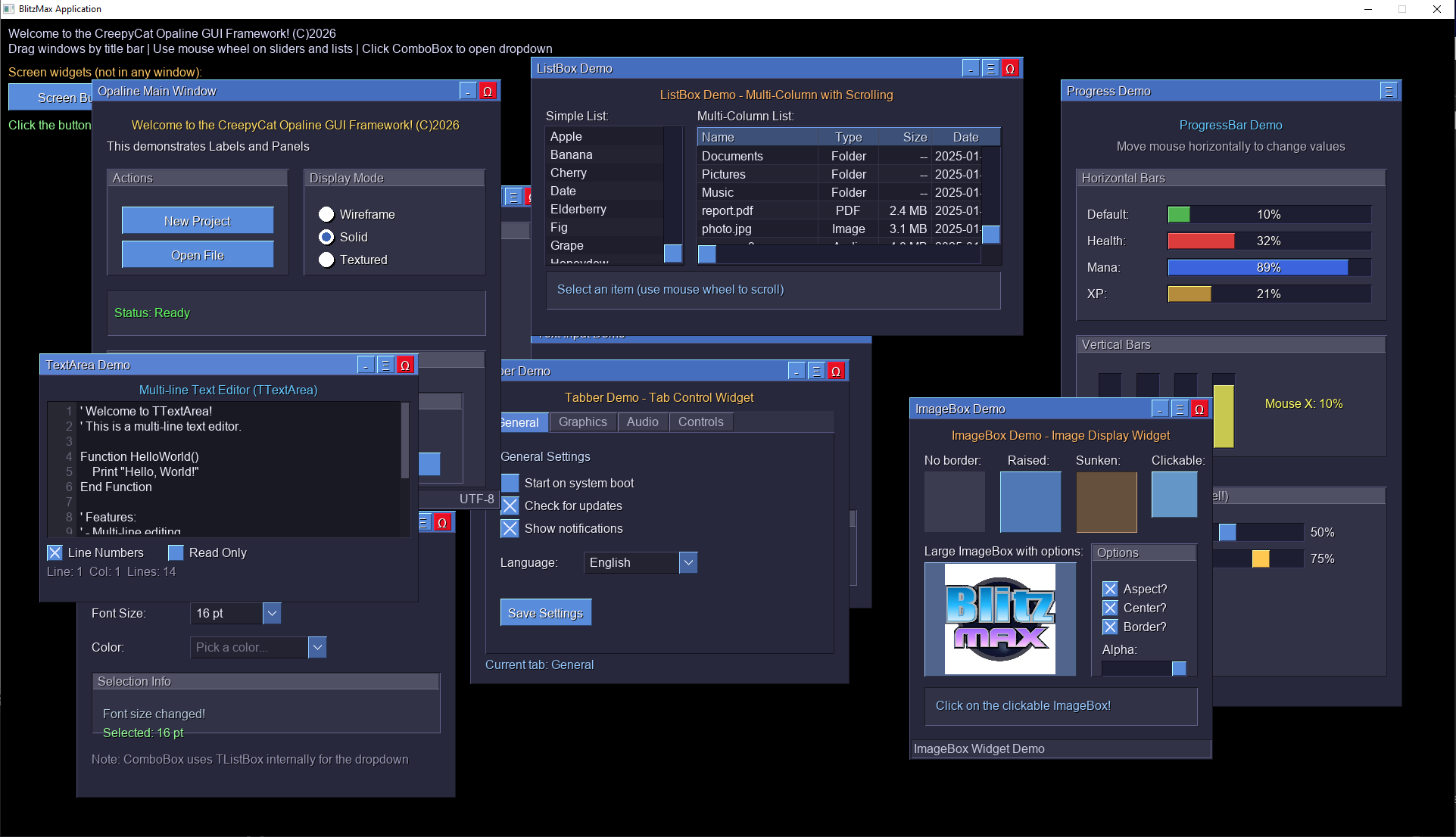
Task: Toggle the Line Numbers checkbox
Action: [55, 552]
